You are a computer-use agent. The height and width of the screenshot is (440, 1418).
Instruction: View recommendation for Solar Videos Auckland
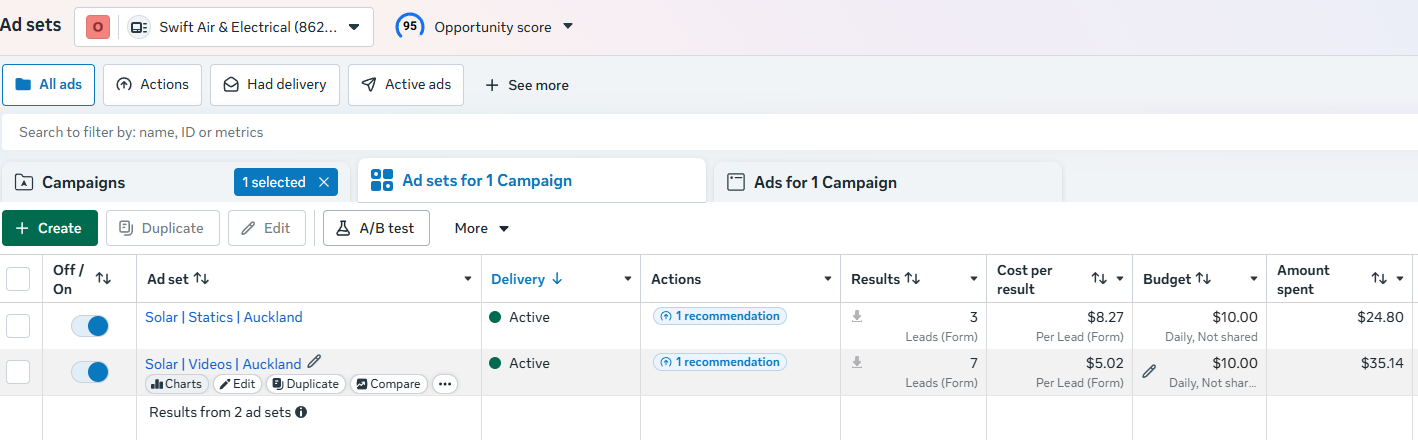click(x=720, y=362)
